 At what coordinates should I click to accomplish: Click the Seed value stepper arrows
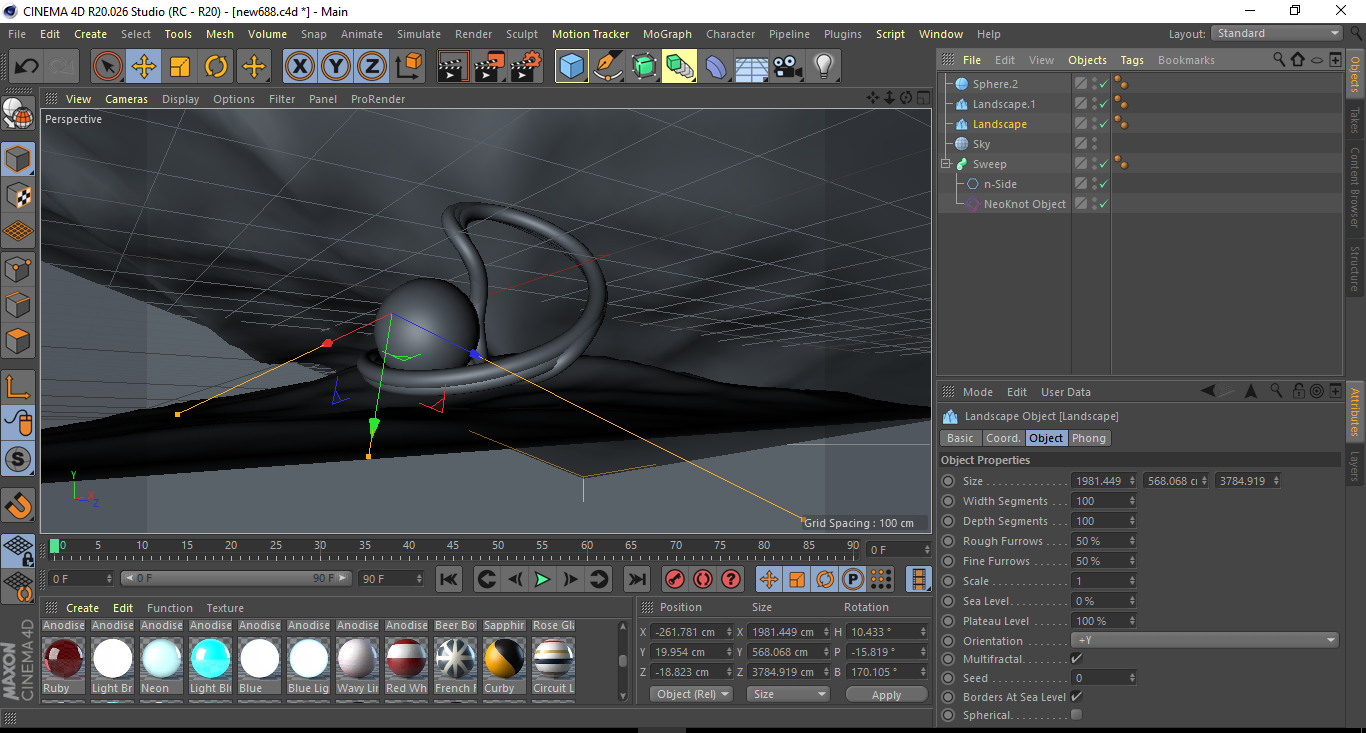[x=1132, y=678]
